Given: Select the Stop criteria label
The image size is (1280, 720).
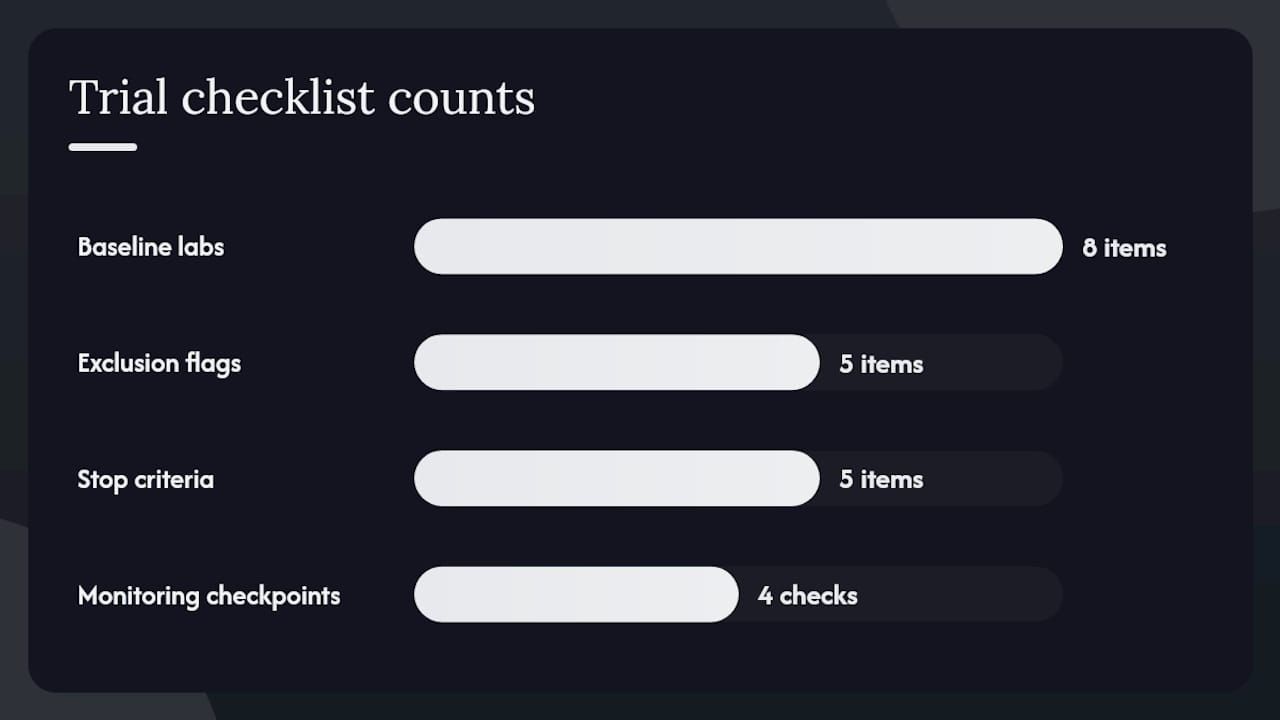Looking at the screenshot, I should (x=146, y=479).
